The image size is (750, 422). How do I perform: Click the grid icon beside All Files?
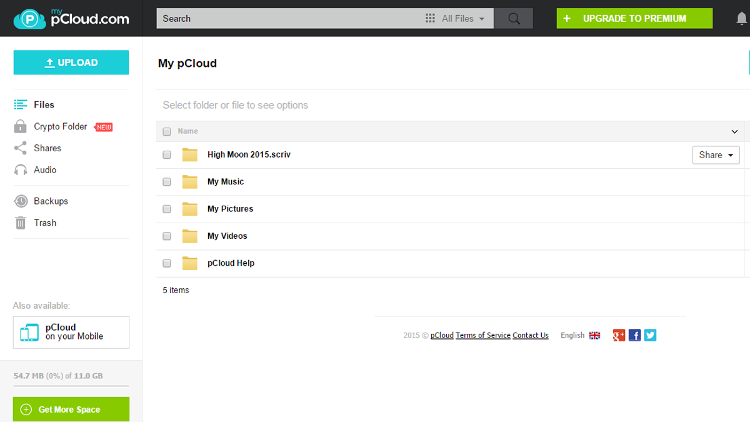coord(430,18)
